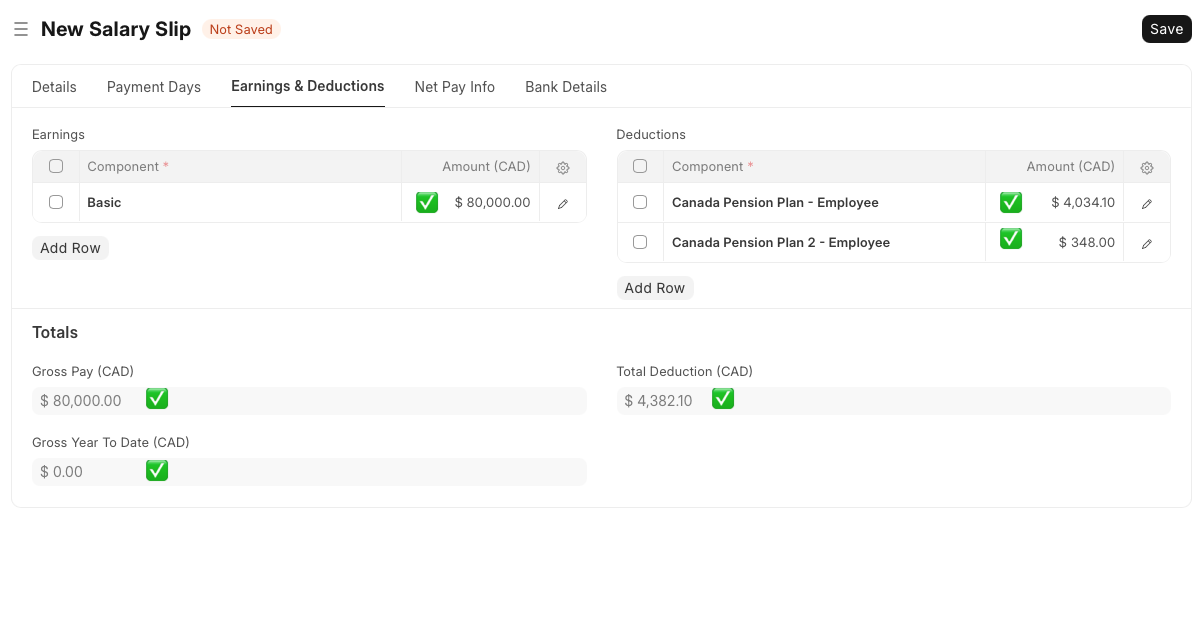Open the Deductions table settings gear
This screenshot has height=617, width=1201.
click(x=1147, y=168)
